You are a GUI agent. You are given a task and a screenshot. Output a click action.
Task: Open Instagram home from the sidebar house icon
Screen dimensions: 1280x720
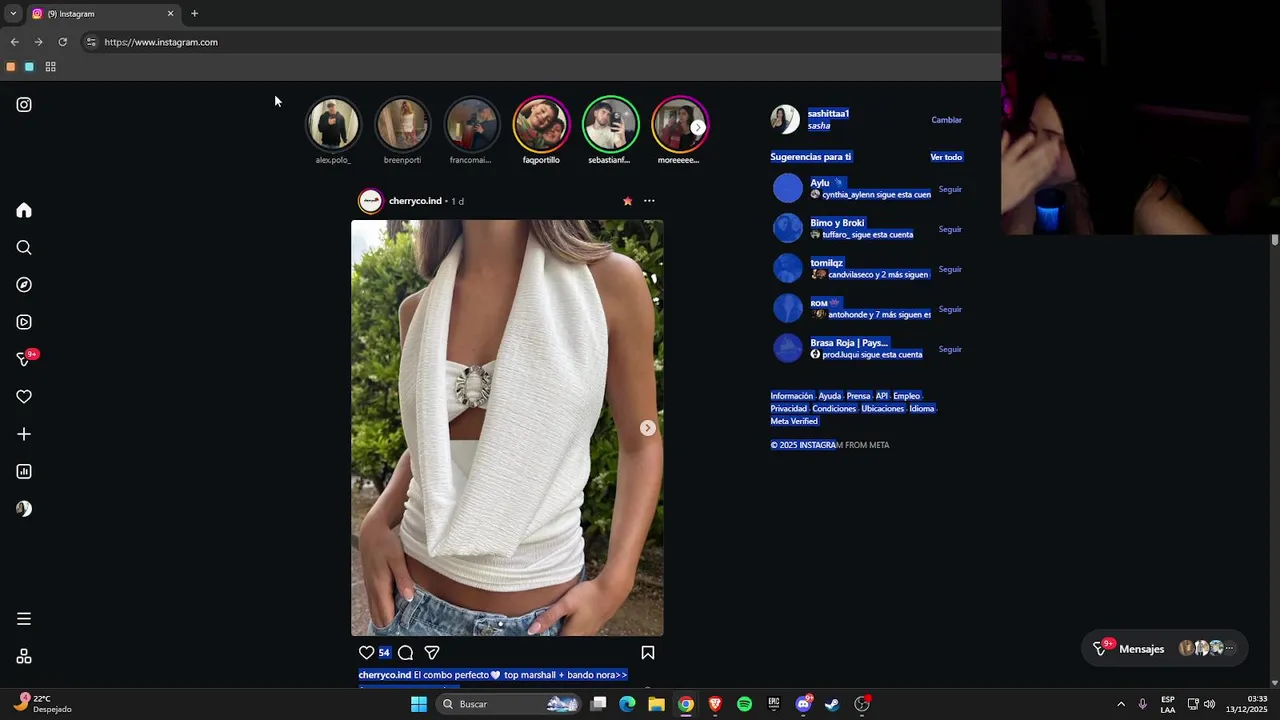point(24,210)
